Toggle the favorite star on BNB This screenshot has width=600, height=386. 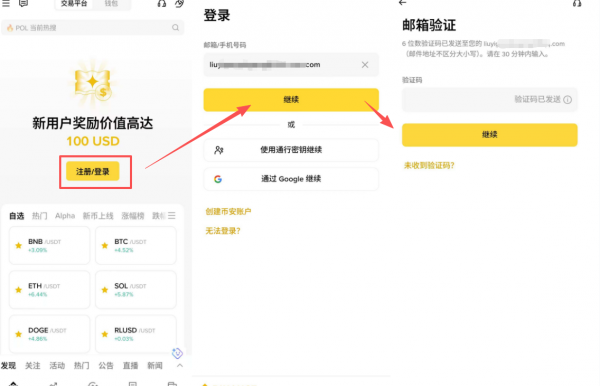pyautogui.click(x=18, y=246)
